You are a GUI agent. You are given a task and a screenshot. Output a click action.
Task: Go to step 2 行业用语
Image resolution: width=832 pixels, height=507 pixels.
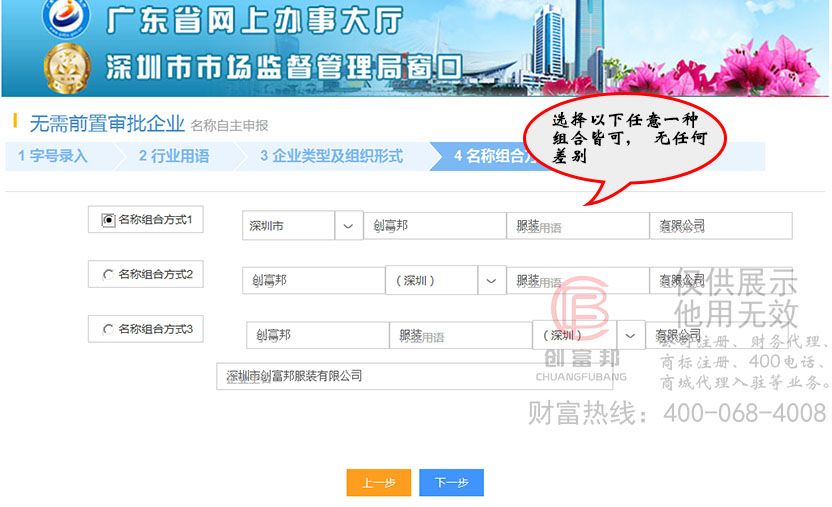(x=174, y=156)
